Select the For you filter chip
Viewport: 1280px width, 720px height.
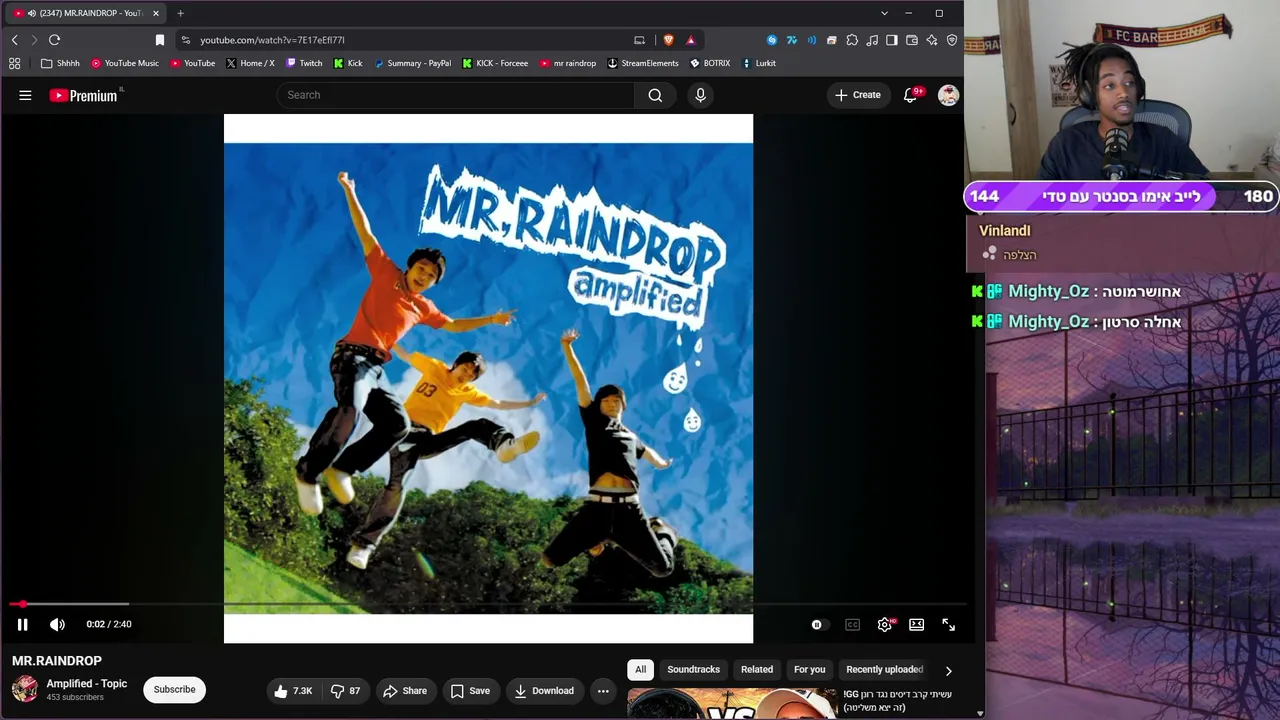coord(810,669)
